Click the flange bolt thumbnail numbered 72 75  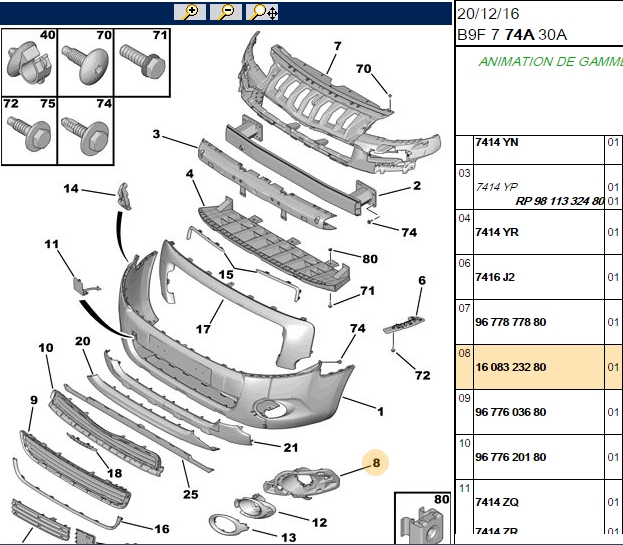click(x=29, y=131)
